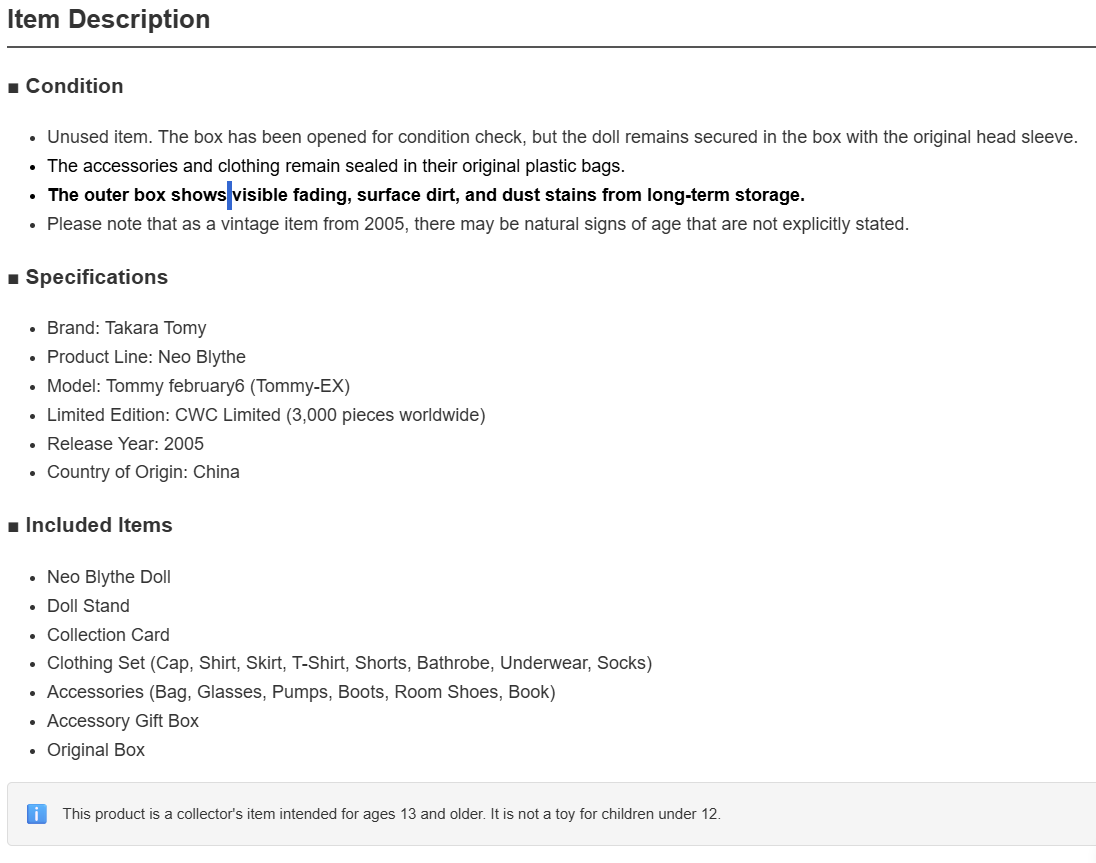Click the vintage item 2005 note

pyautogui.click(x=478, y=224)
